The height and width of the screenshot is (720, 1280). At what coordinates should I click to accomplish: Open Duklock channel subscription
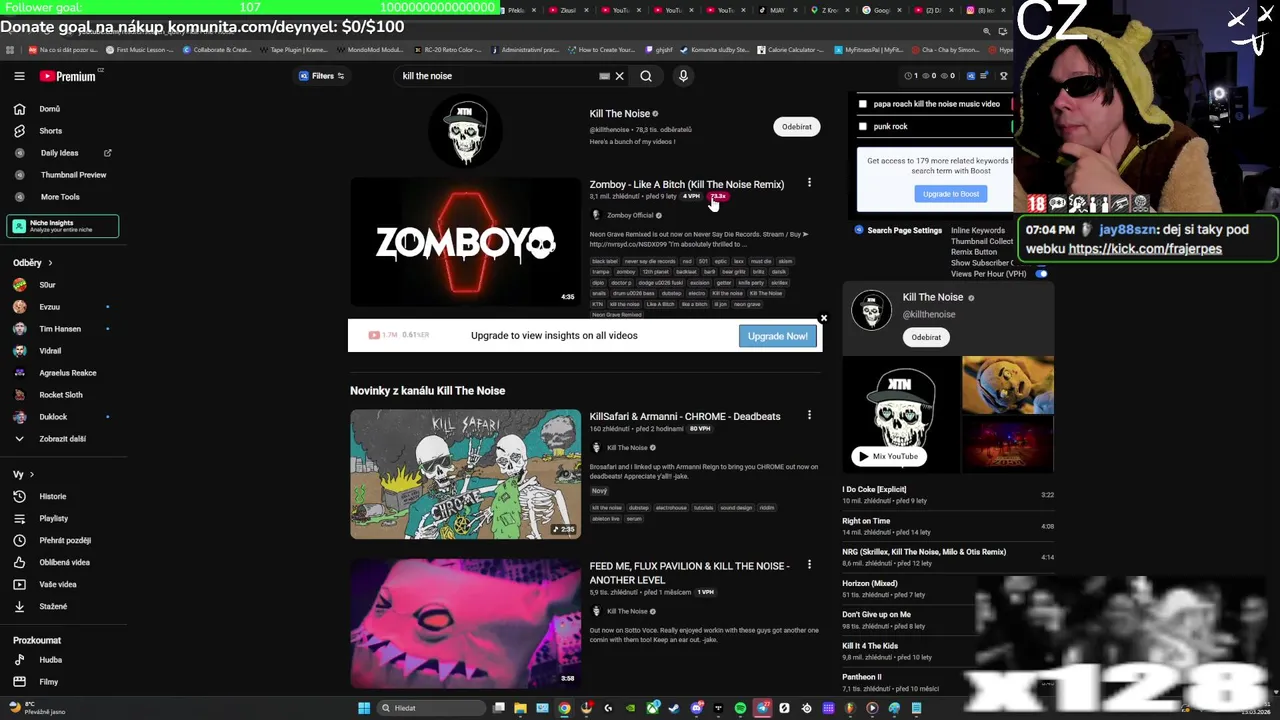tap(53, 417)
